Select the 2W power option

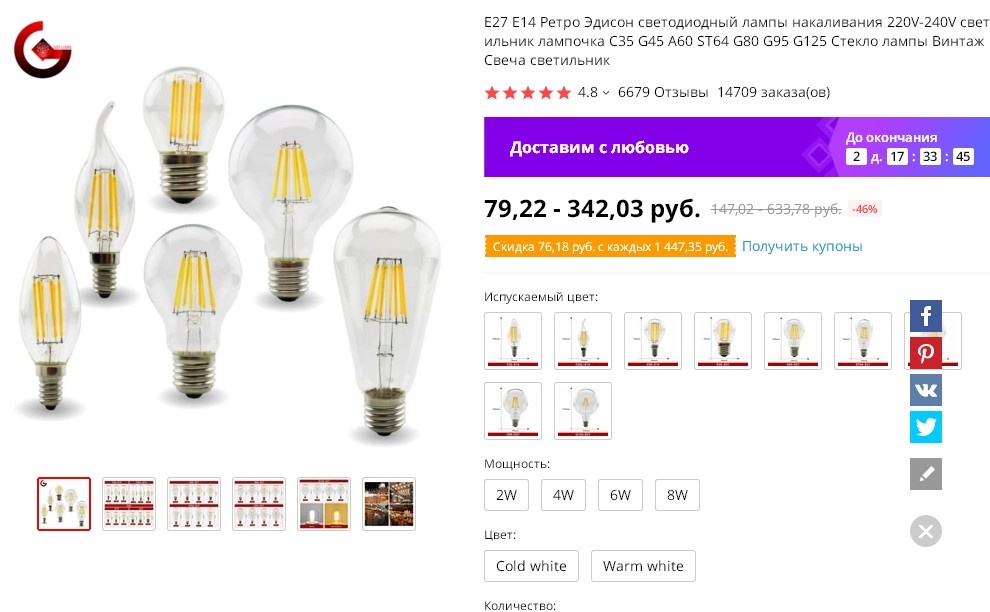[x=506, y=495]
